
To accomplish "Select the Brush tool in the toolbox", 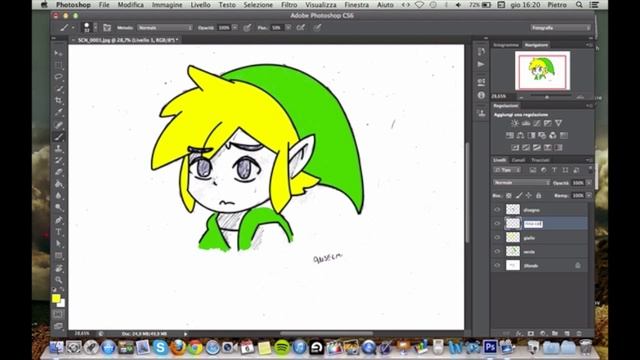I will pyautogui.click(x=59, y=136).
